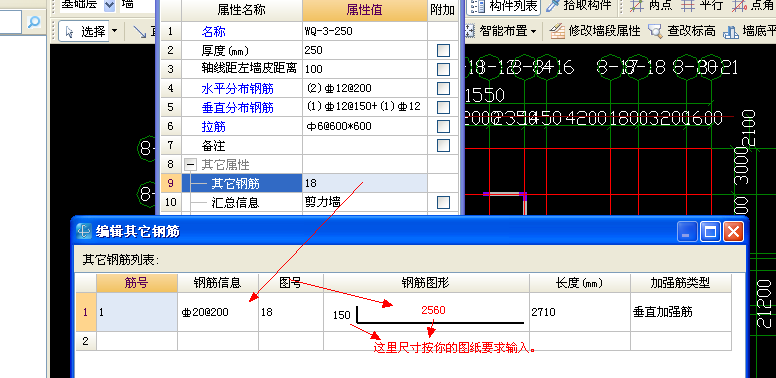The image size is (776, 378).
Task: Open 修改墙段属性 modify wall segment properties
Action: point(595,32)
